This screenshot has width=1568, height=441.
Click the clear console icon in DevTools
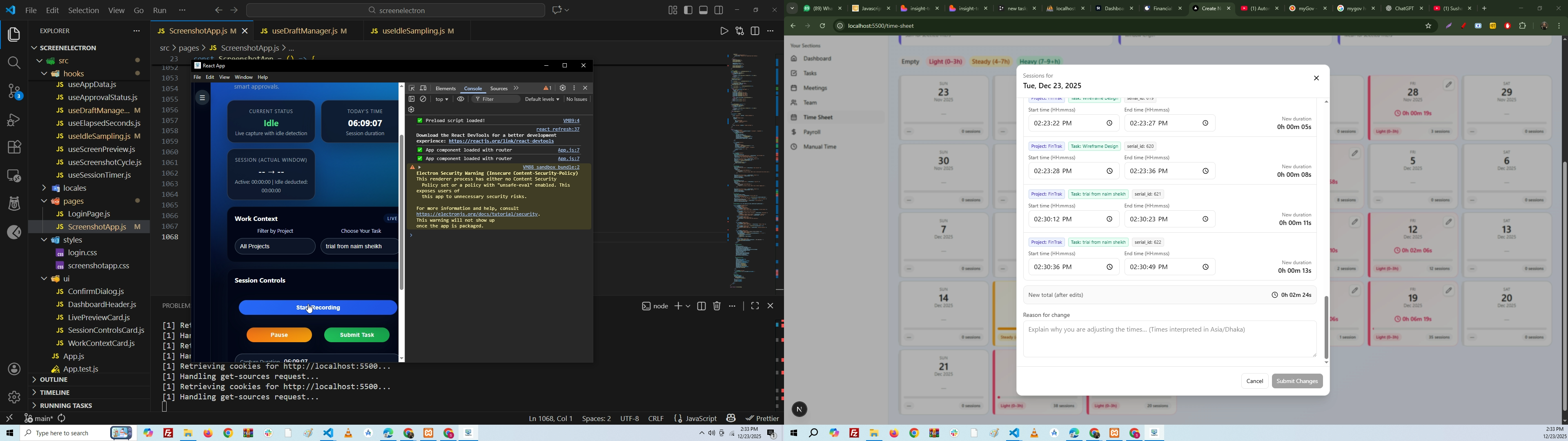coord(424,99)
